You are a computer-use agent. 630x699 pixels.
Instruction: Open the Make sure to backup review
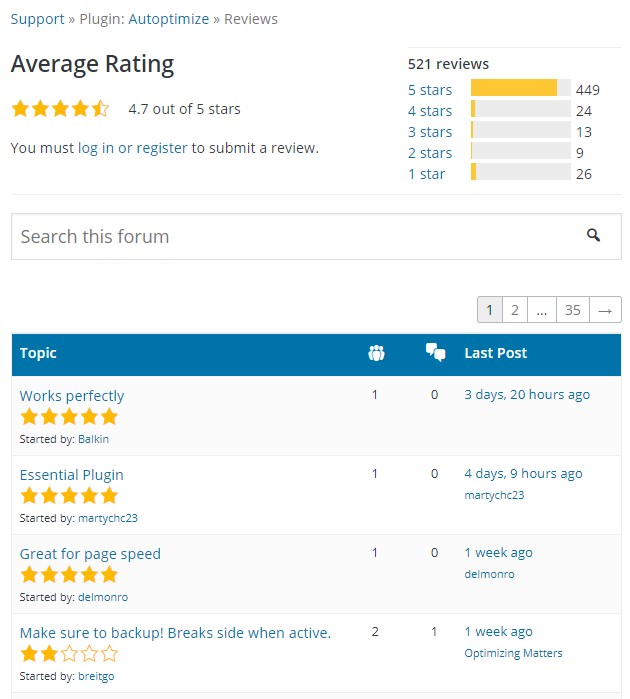pyautogui.click(x=175, y=633)
